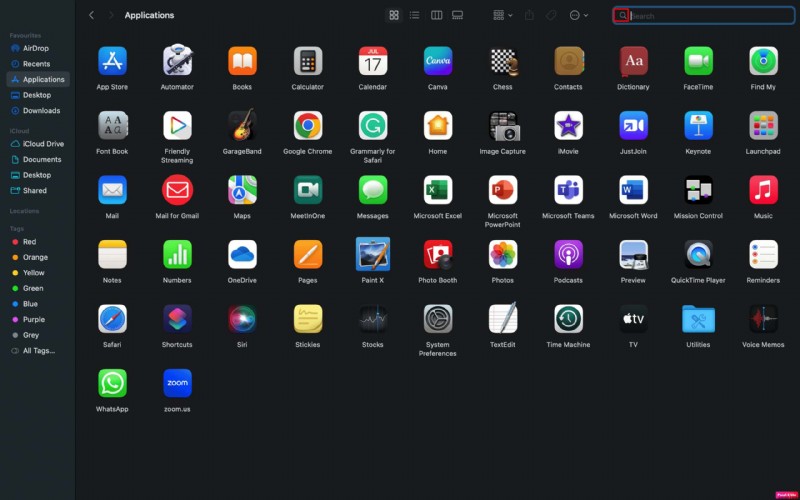Select the Calculator app icon
Image resolution: width=800 pixels, height=500 pixels.
308,61
